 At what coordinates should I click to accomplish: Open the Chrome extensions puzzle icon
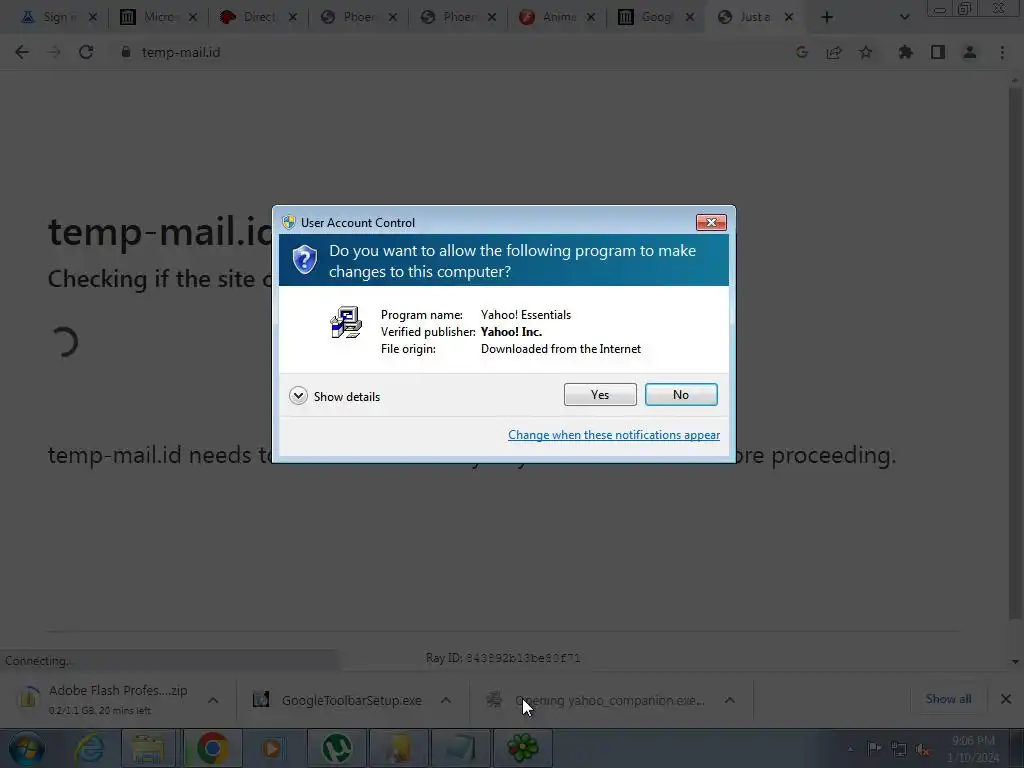tap(905, 52)
